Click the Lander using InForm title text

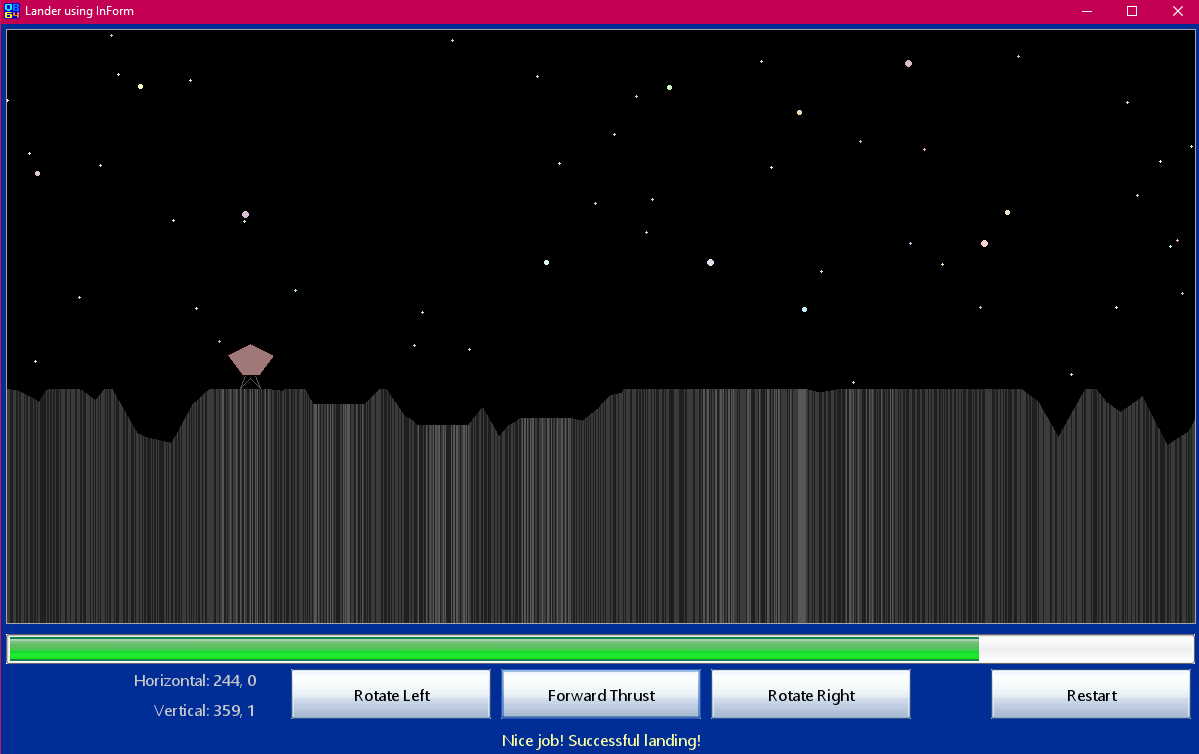79,11
